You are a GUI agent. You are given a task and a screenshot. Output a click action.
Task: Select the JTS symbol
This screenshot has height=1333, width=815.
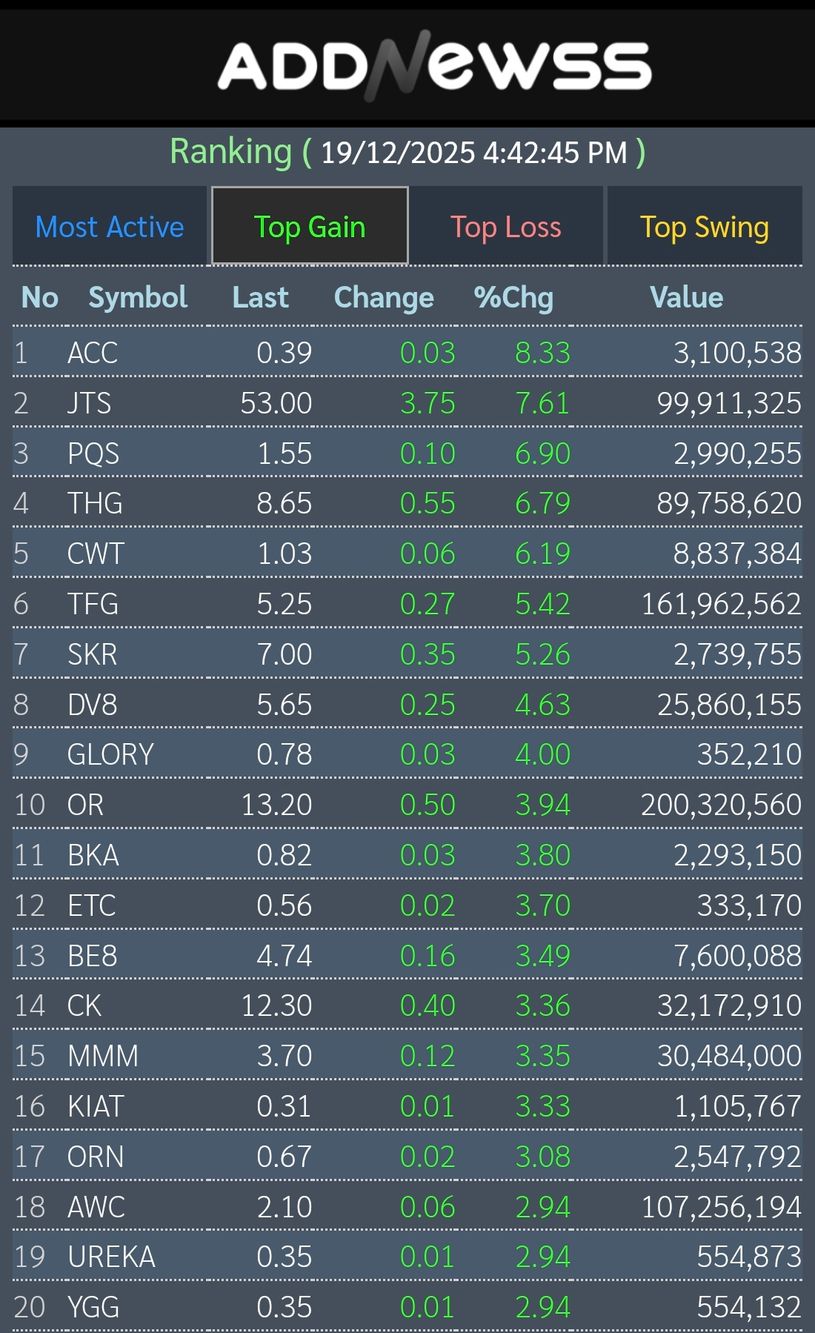point(89,403)
